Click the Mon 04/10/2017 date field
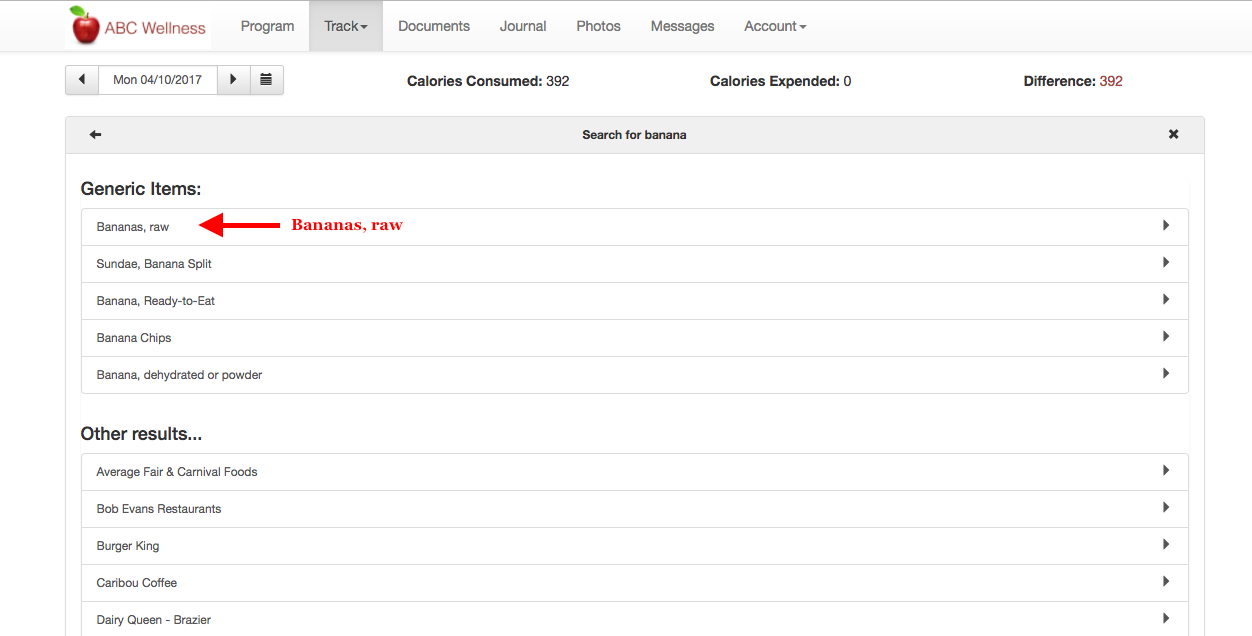Viewport: 1252px width, 636px height. 157,80
